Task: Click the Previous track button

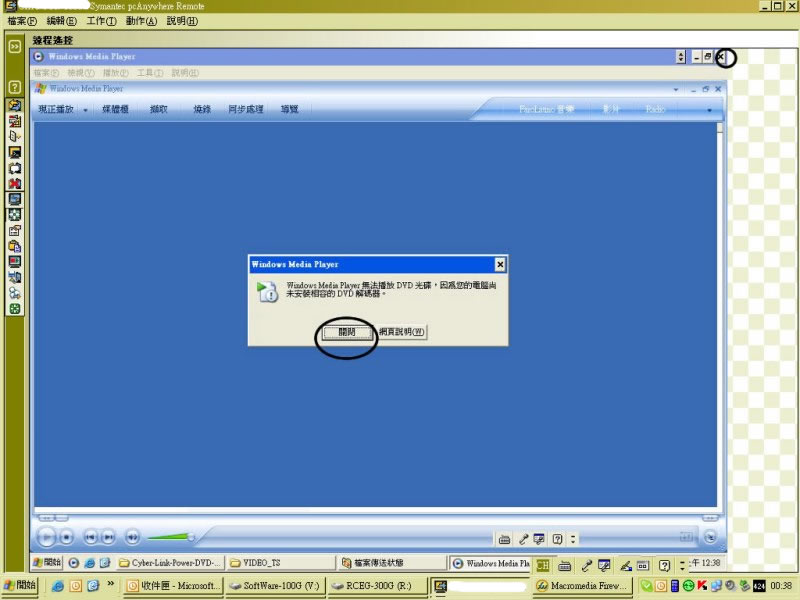Action: [91, 537]
